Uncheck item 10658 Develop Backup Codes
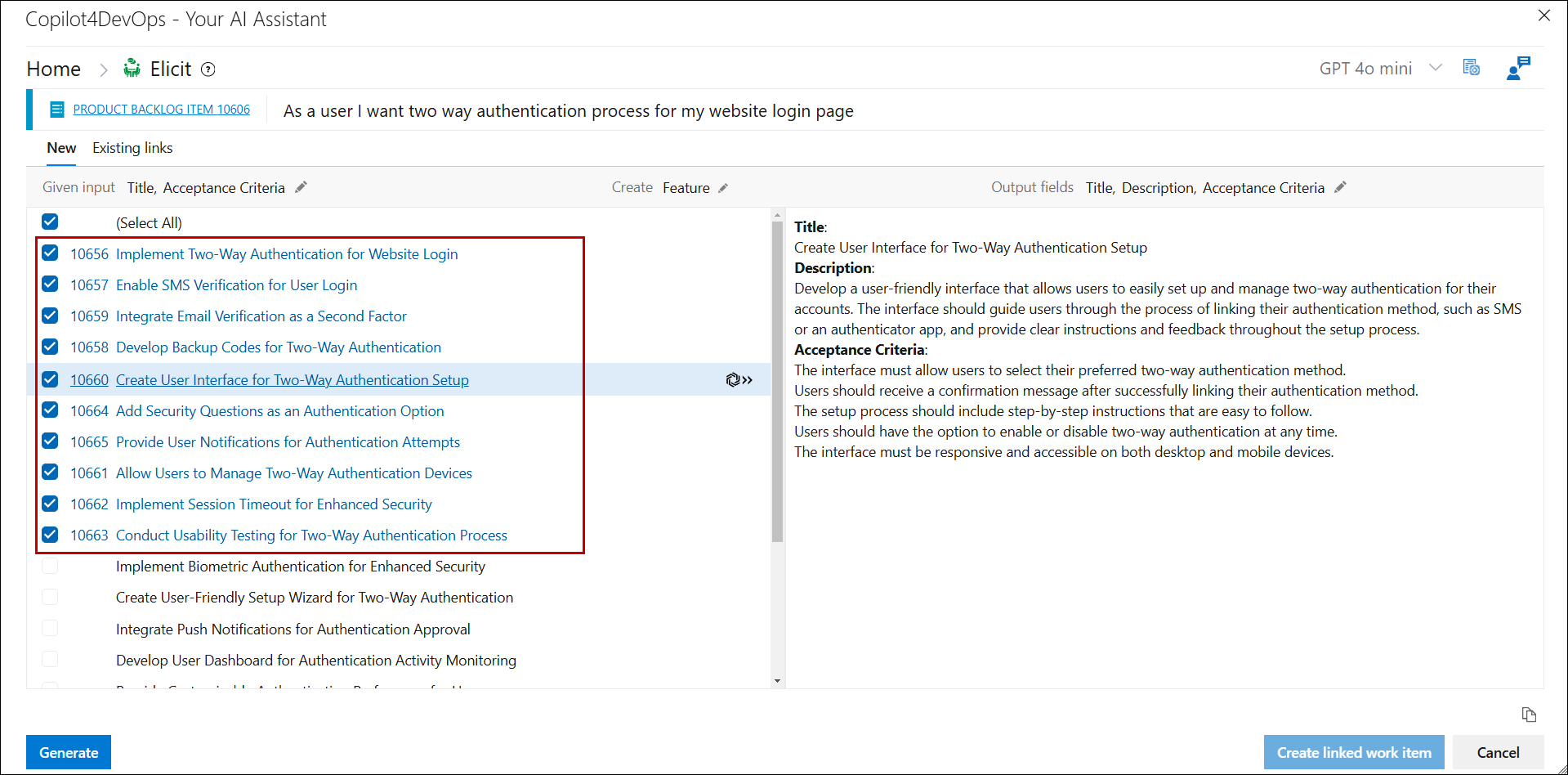The height and width of the screenshot is (775, 1568). [50, 346]
